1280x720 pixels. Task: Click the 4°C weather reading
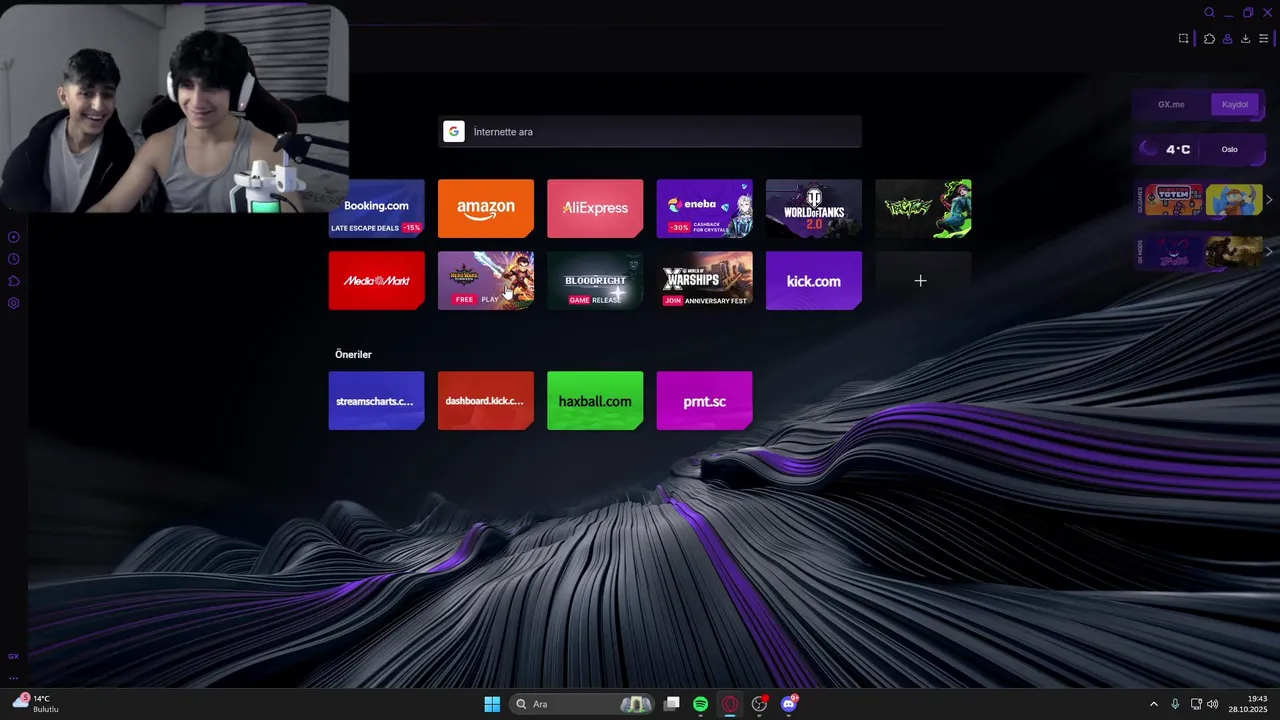(1177, 149)
